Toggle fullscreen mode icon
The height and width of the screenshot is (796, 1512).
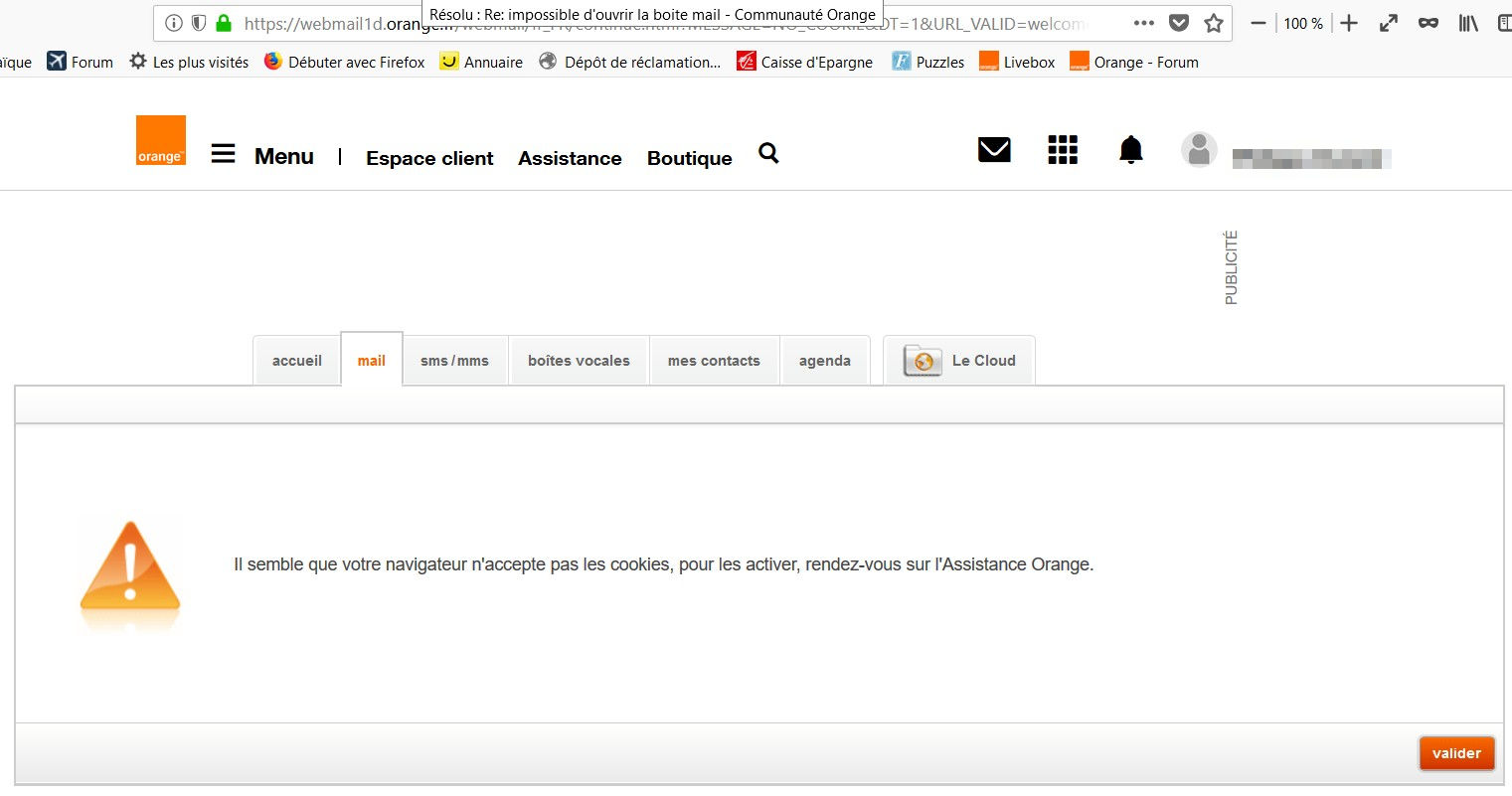(x=1388, y=22)
